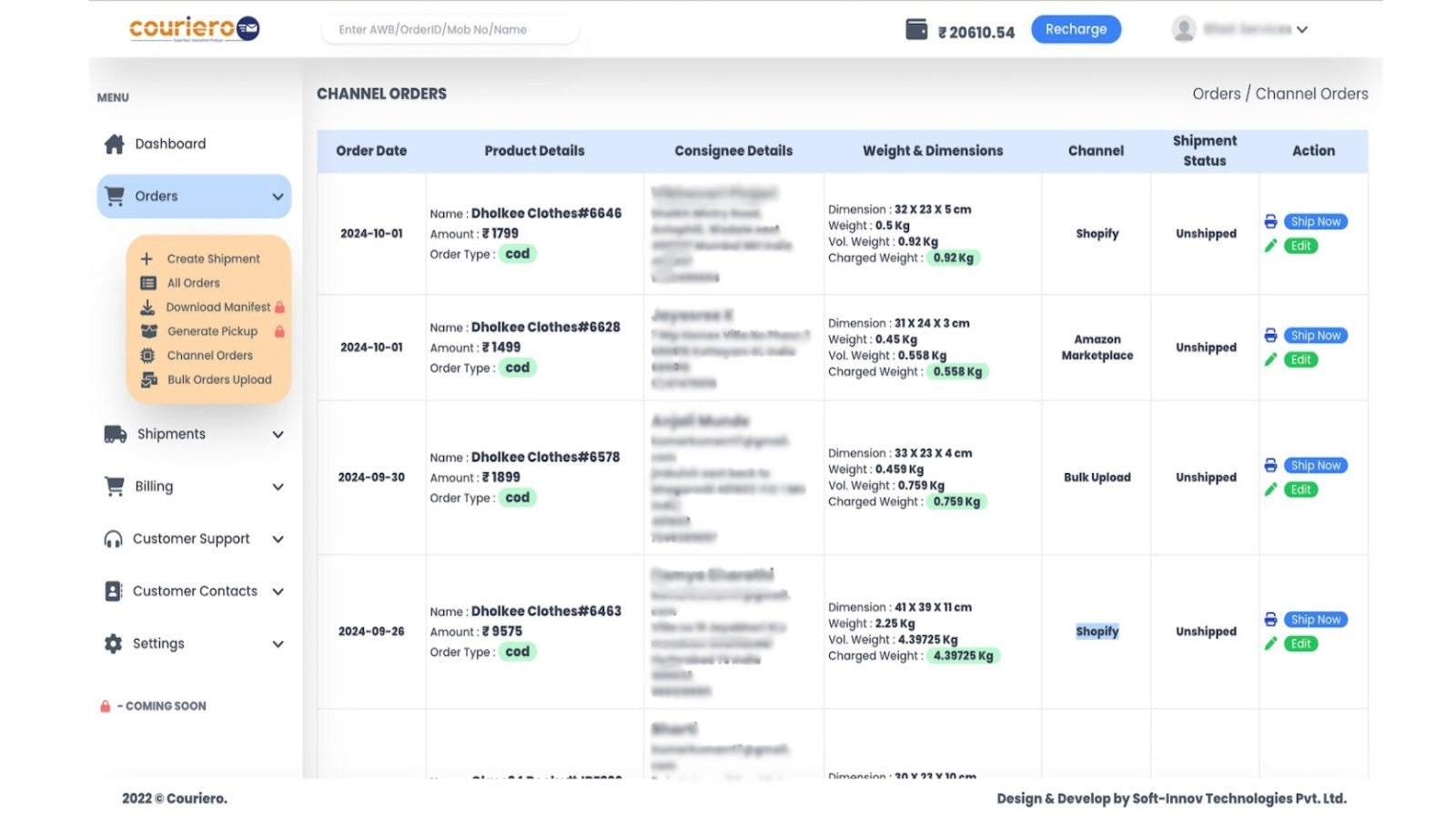Viewport: 1456px width, 819px height.
Task: Click the Customer Contacts icon
Action: (x=114, y=591)
